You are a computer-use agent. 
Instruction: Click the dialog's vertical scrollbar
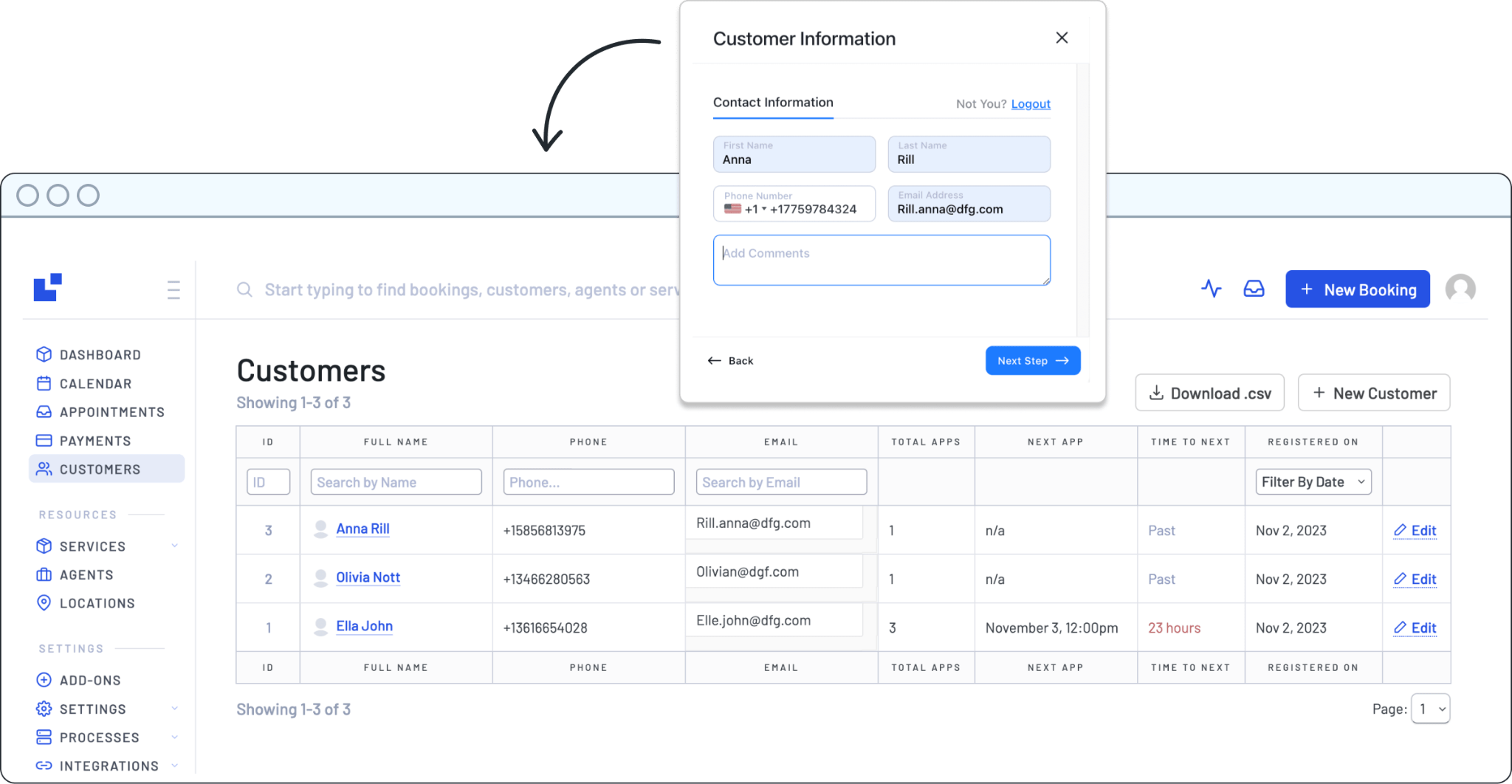coord(1083,199)
